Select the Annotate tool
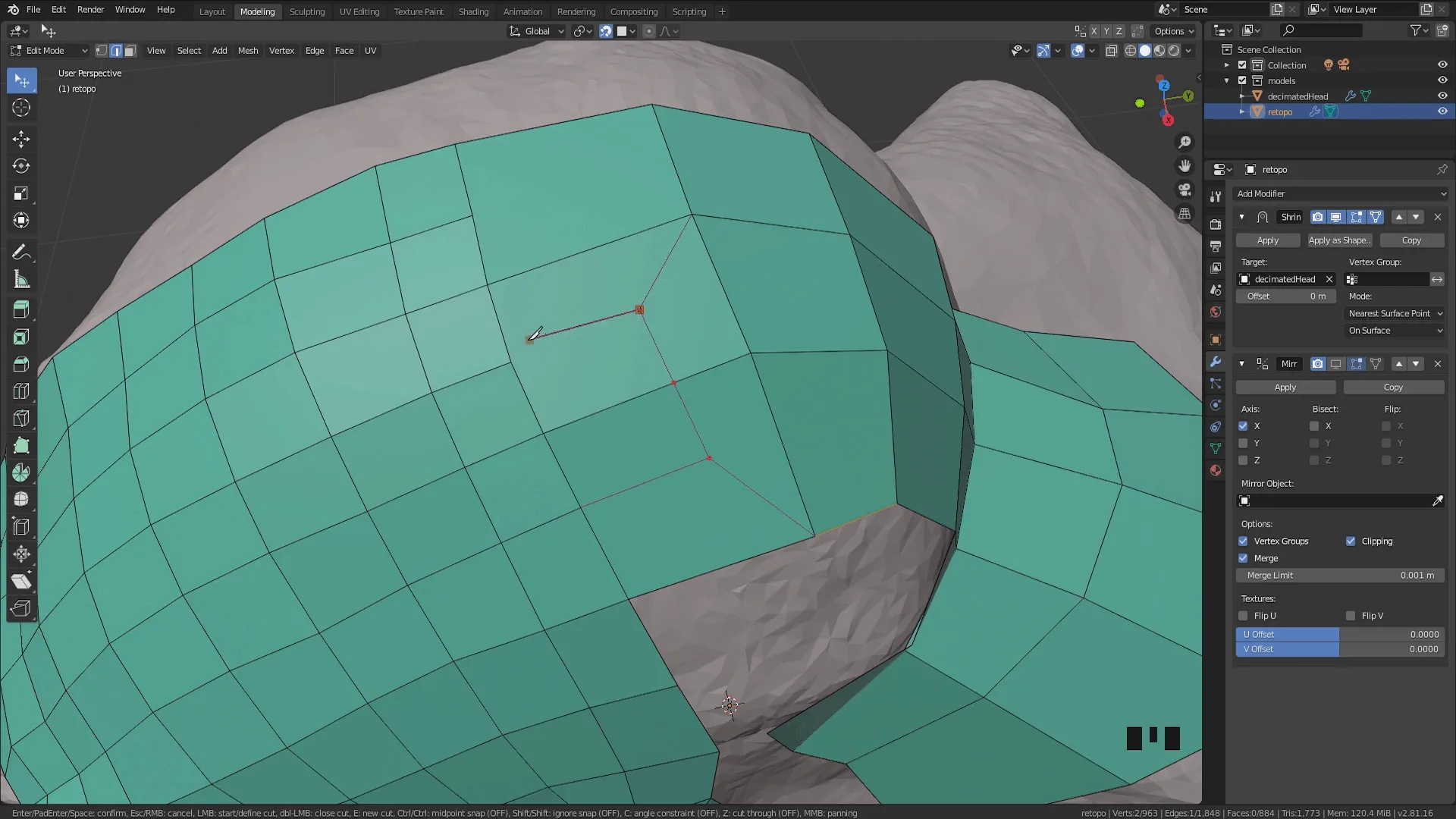Screen dimensions: 1456x819 coord(21,252)
